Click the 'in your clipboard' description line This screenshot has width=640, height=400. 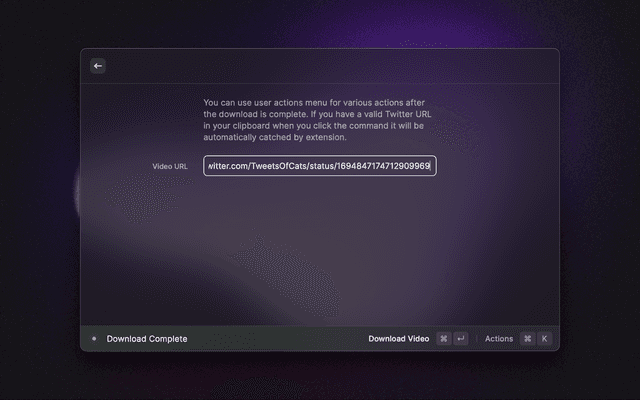[x=314, y=126]
